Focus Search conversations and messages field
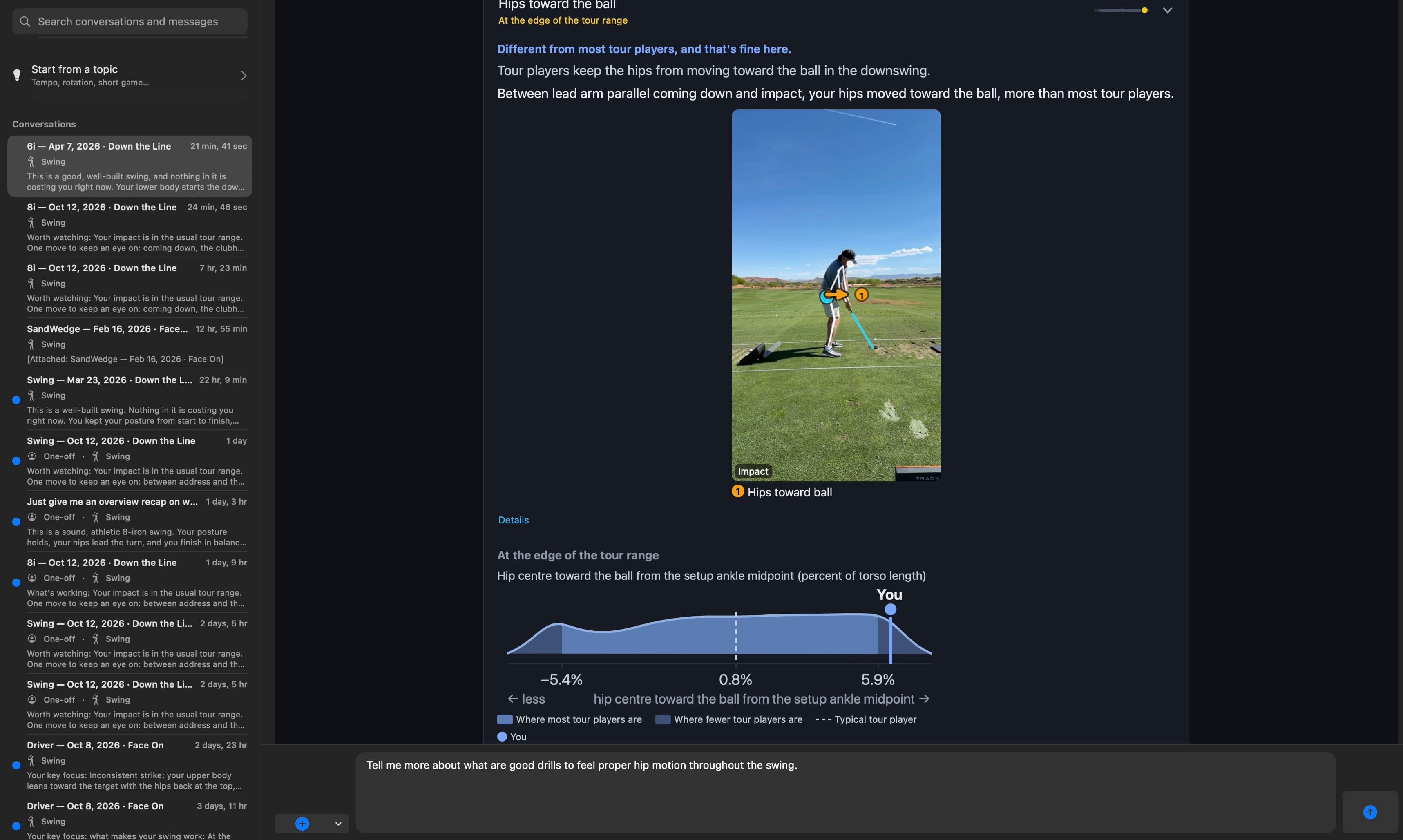This screenshot has width=1403, height=840. [130, 22]
